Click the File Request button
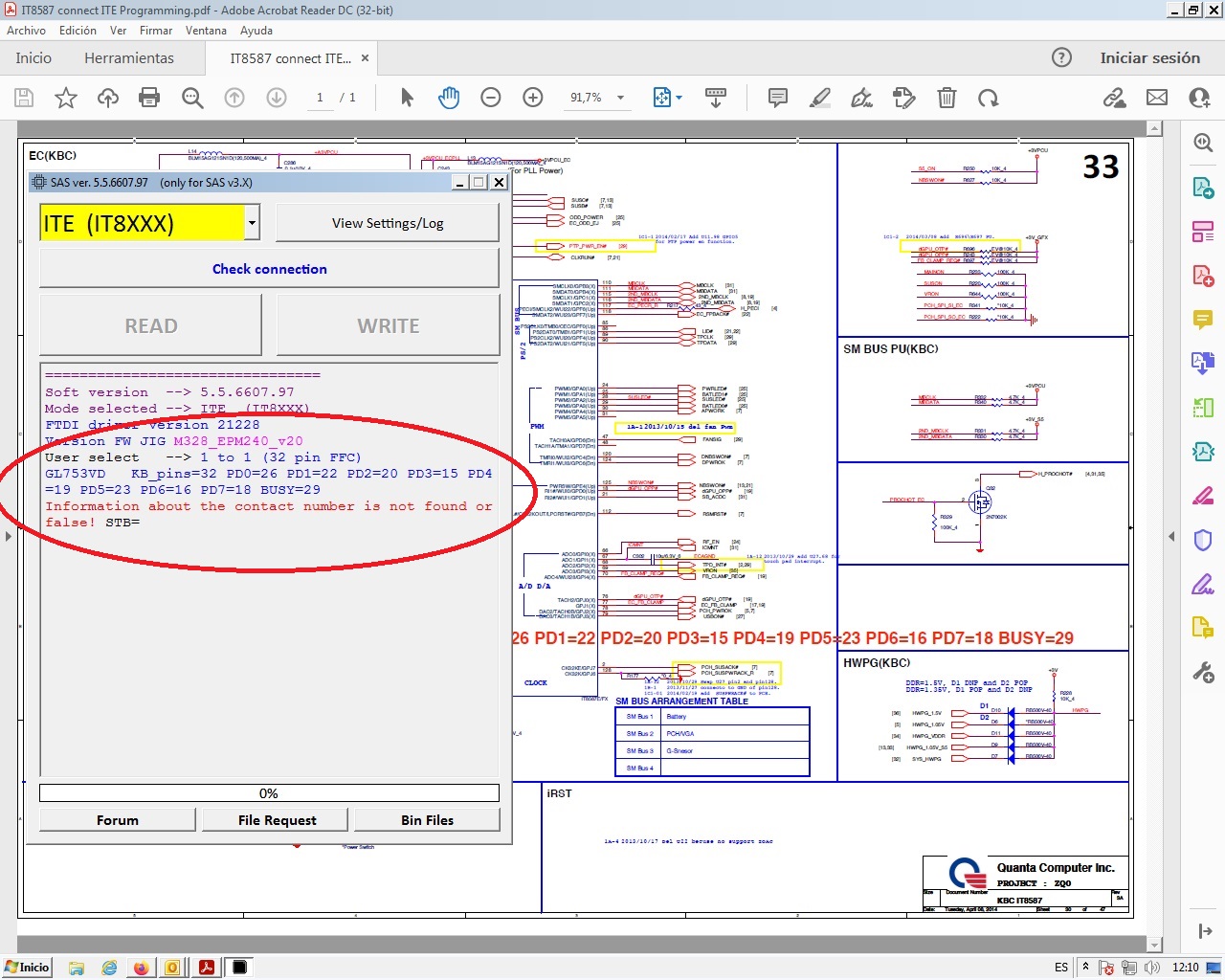This screenshot has height=980, width=1225. coord(277,820)
